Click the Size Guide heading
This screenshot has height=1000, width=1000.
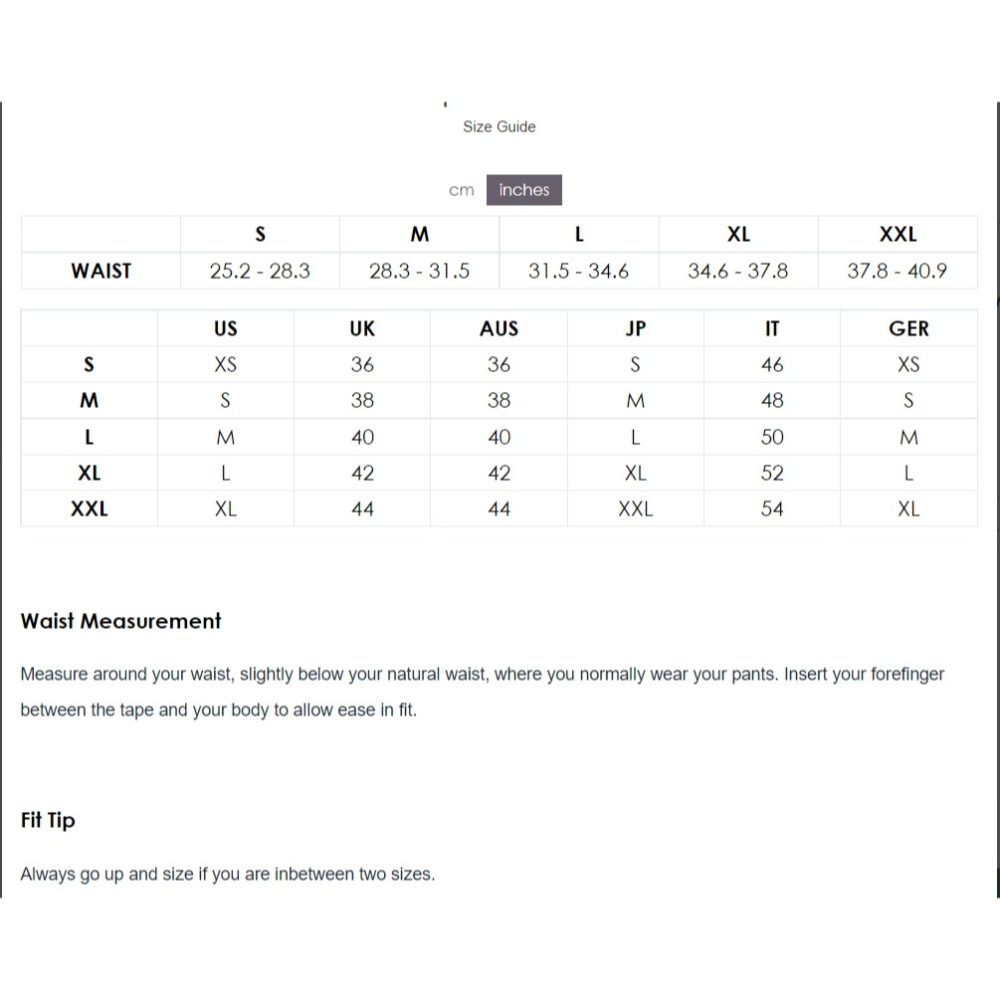coord(499,127)
